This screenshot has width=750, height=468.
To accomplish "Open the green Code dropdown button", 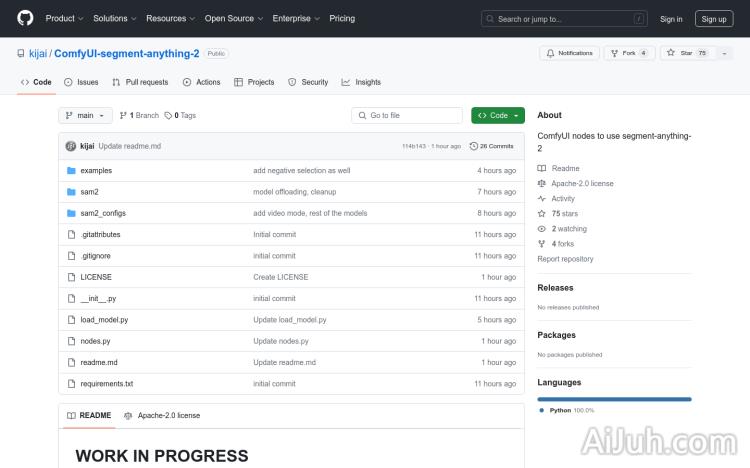I will point(498,115).
